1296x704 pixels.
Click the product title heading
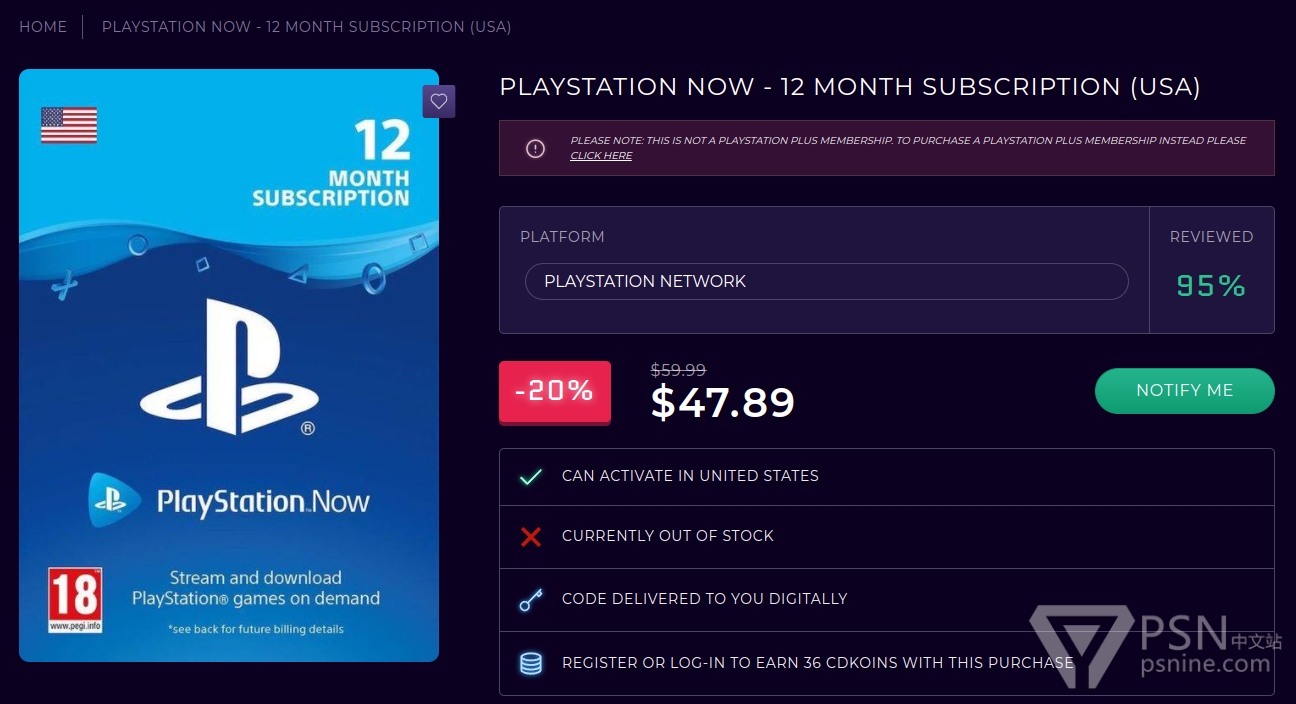(x=850, y=87)
